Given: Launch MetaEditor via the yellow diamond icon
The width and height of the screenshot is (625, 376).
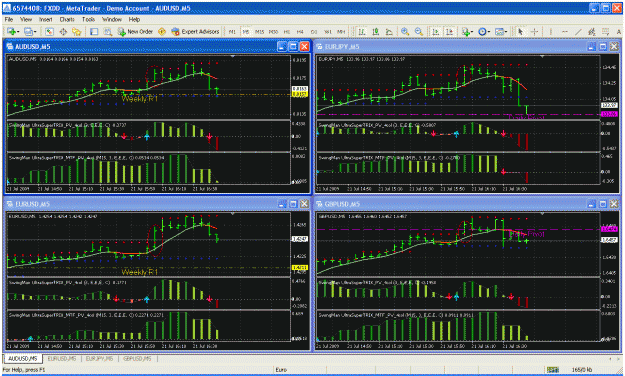Looking at the screenshot, I should 162,31.
